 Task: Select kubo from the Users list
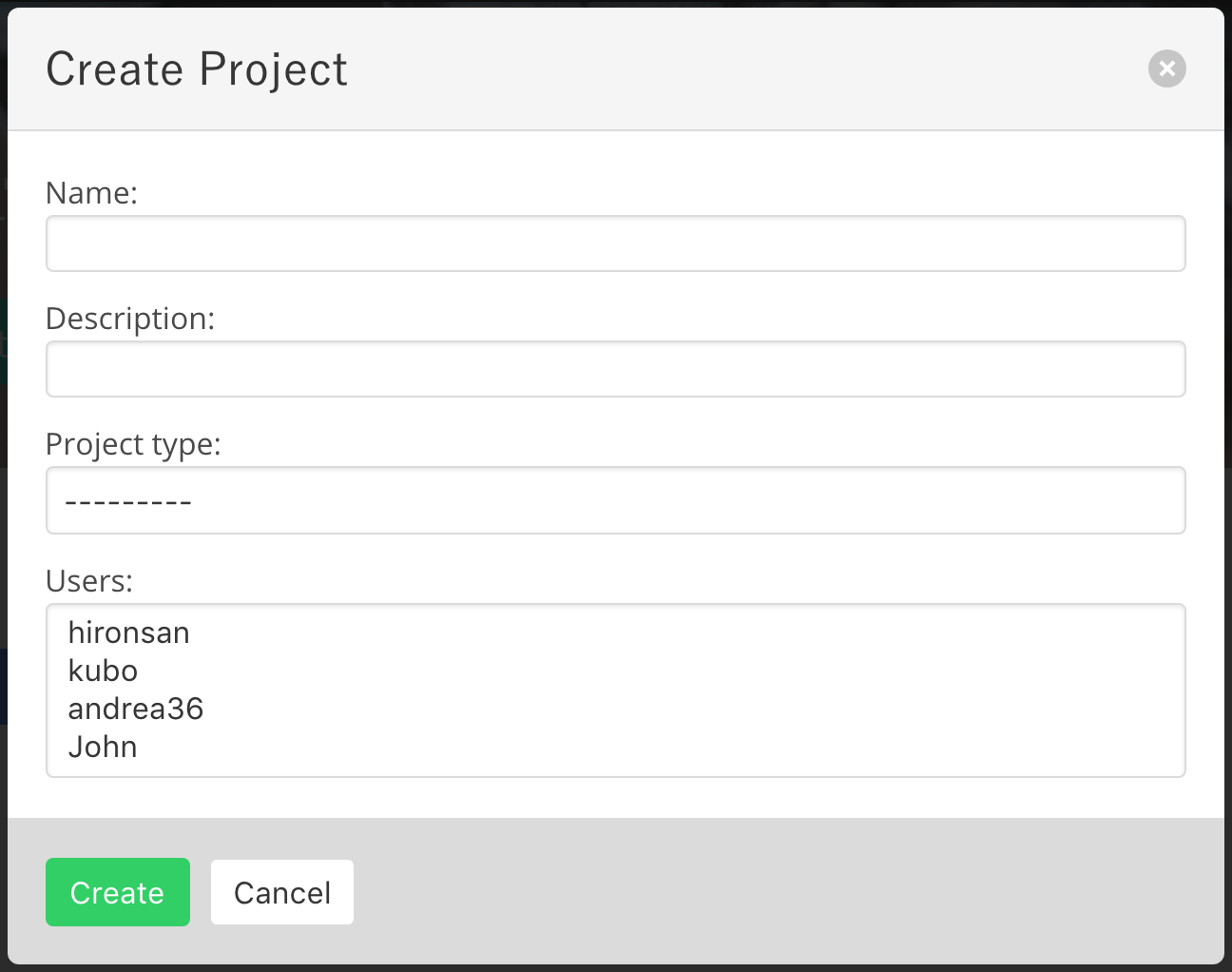coord(104,671)
